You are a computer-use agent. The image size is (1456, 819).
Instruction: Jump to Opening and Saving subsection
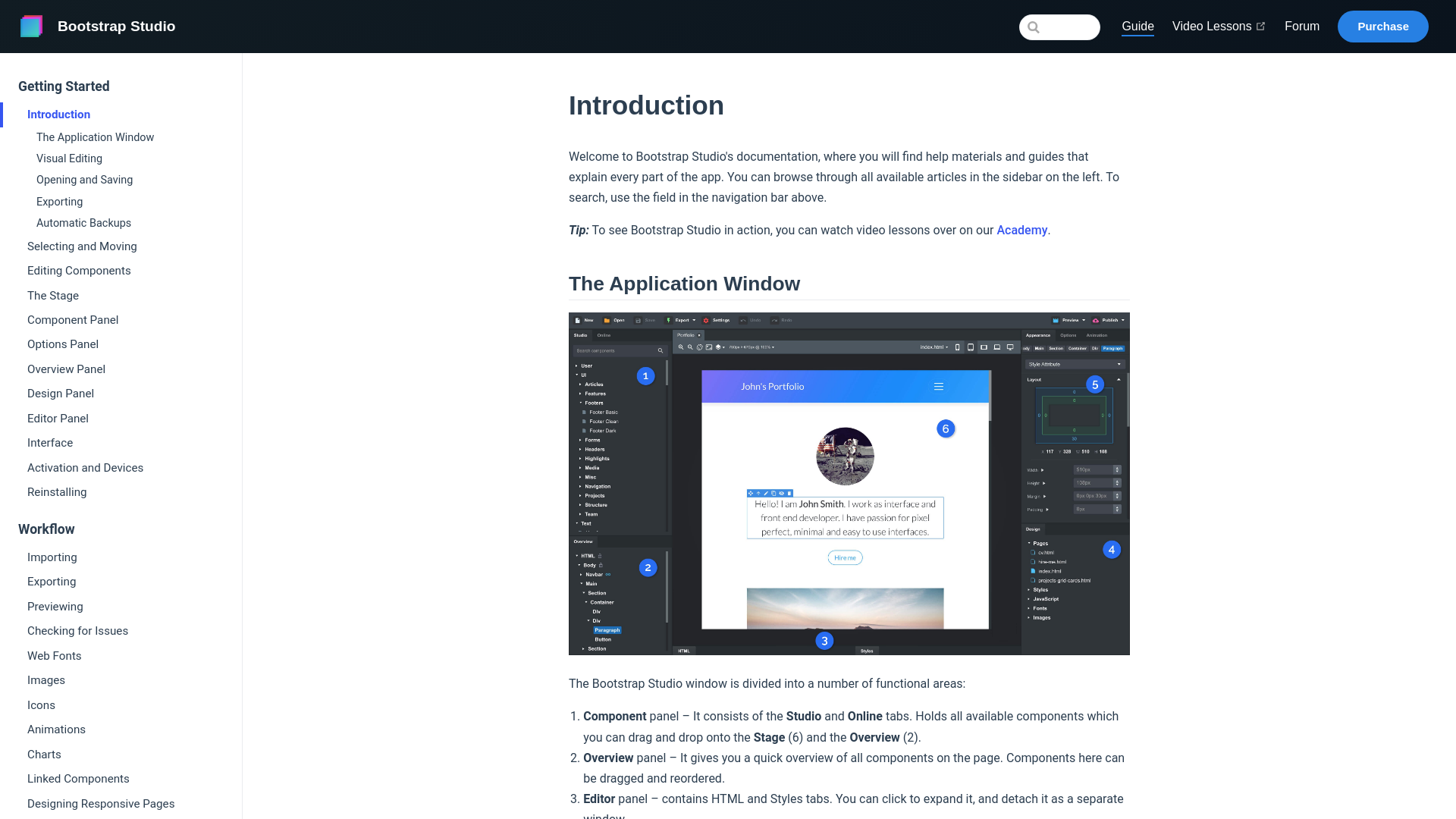pyautogui.click(x=84, y=180)
